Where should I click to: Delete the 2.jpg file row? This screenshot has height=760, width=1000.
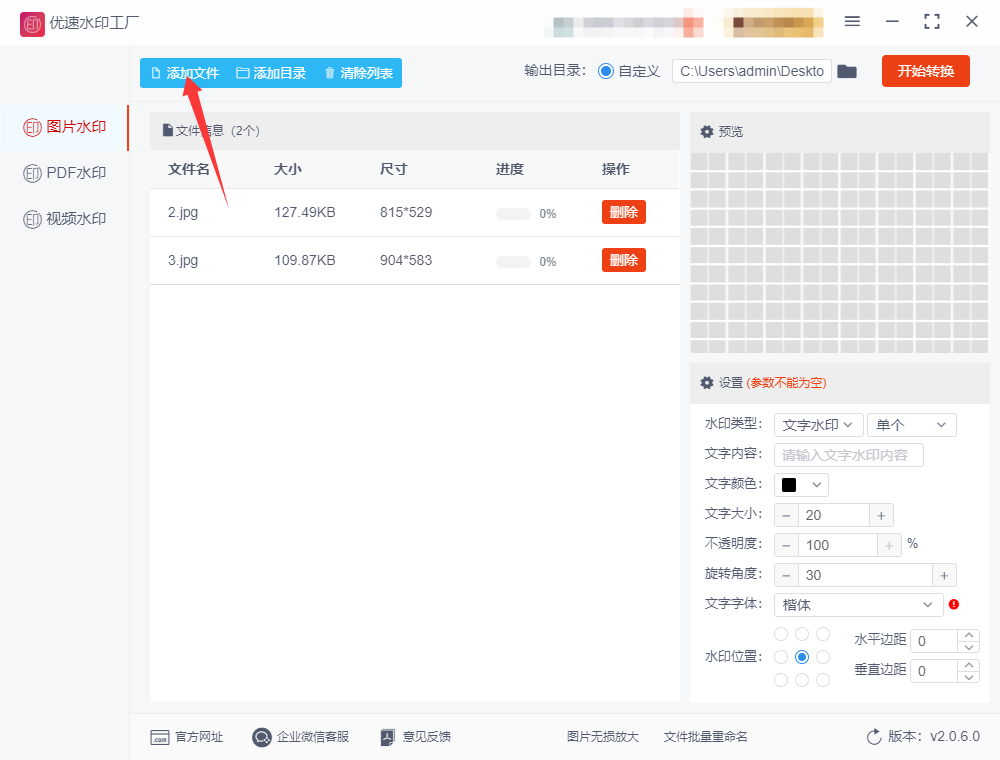624,212
